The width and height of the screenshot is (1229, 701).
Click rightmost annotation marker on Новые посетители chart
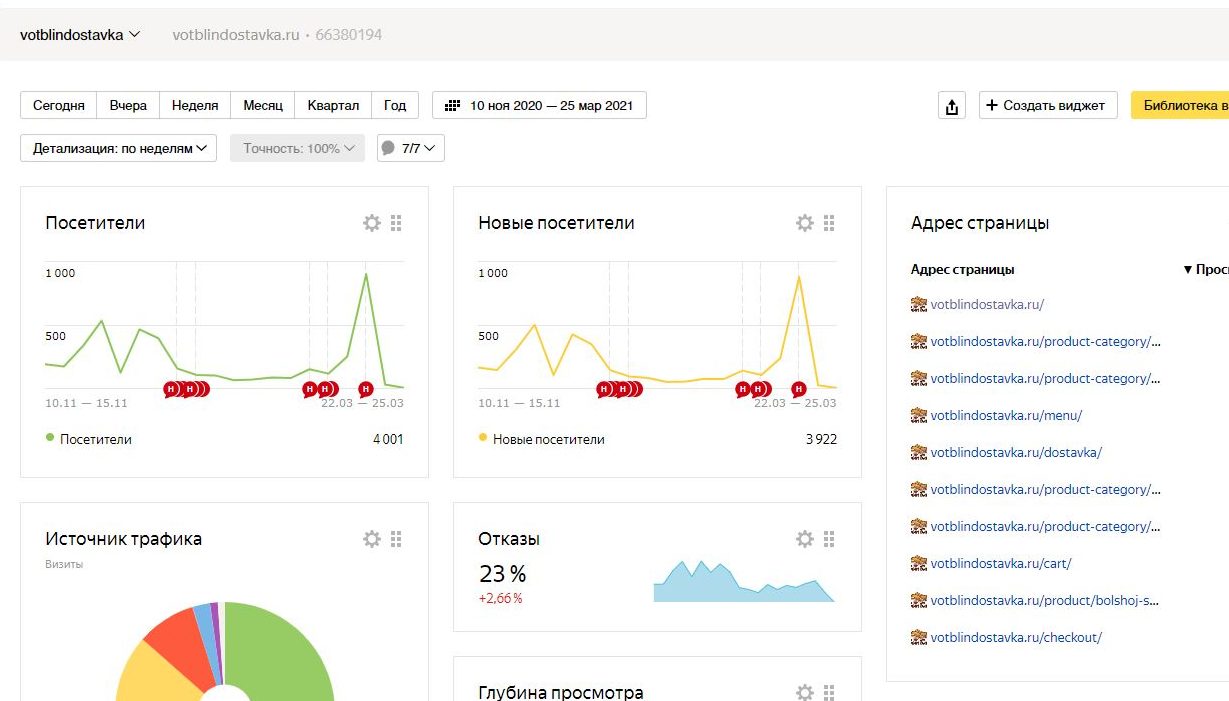[x=799, y=389]
